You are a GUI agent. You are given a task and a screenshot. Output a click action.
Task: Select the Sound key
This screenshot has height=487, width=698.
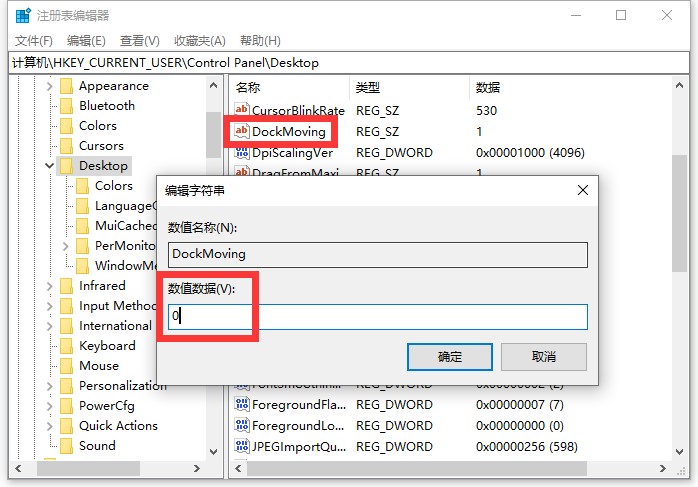(97, 446)
